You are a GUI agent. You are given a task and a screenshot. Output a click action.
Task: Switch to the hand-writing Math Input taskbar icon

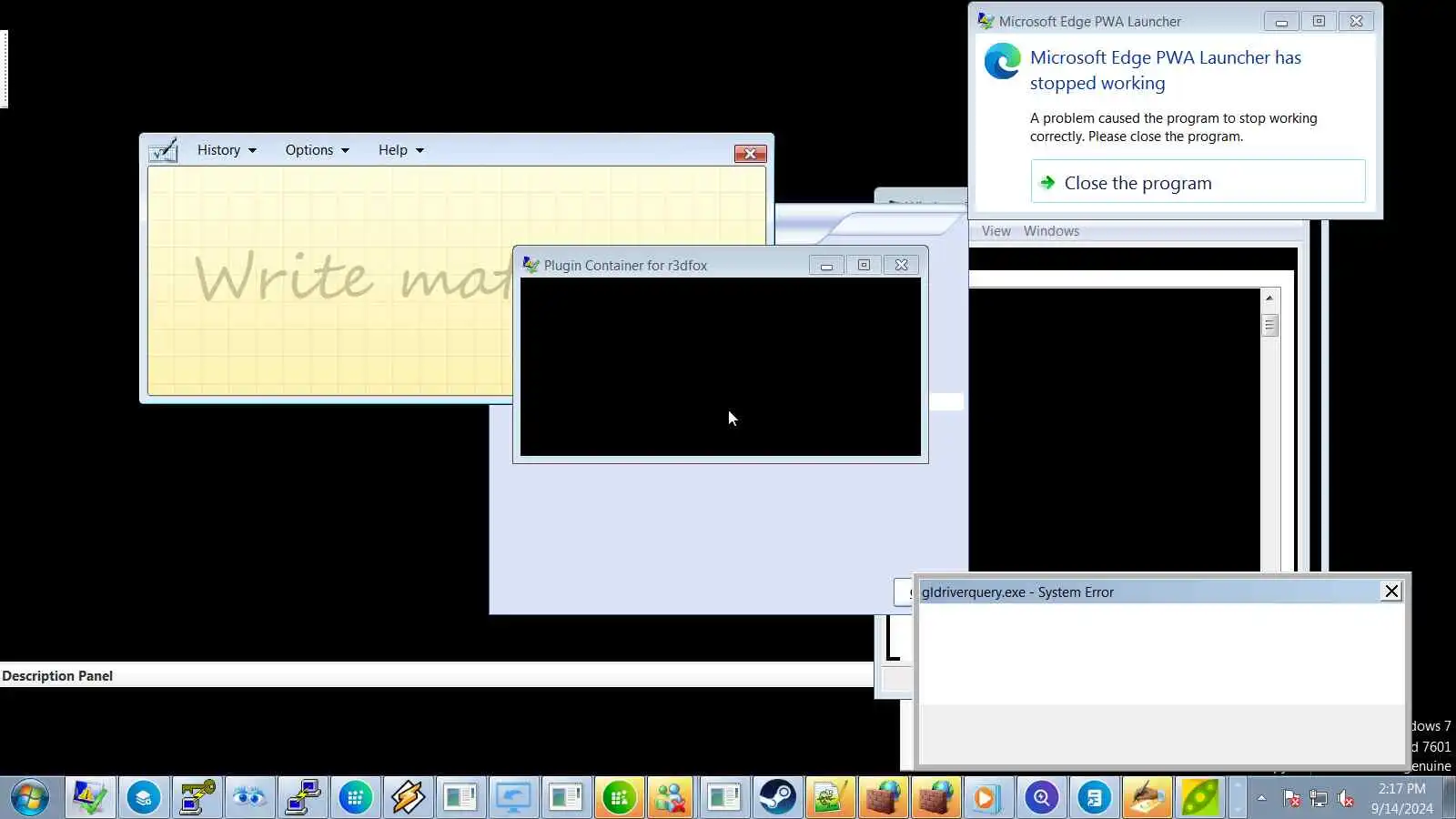click(1147, 798)
